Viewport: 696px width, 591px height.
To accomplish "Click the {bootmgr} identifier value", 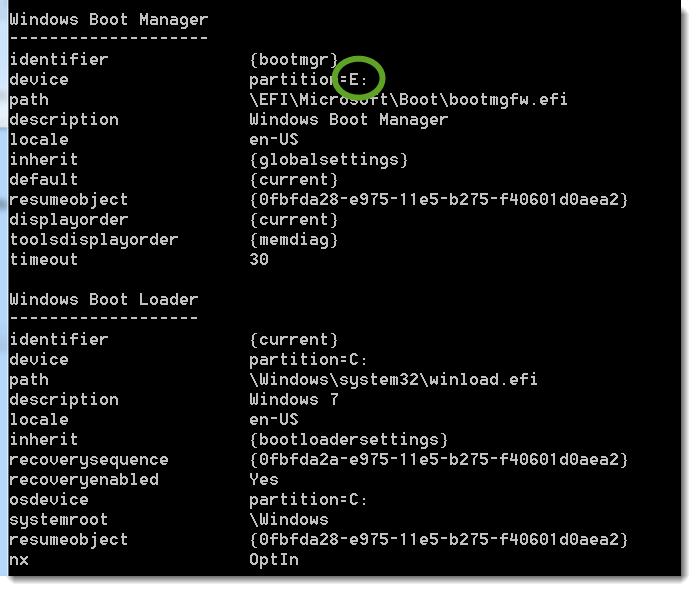I will (x=293, y=60).
